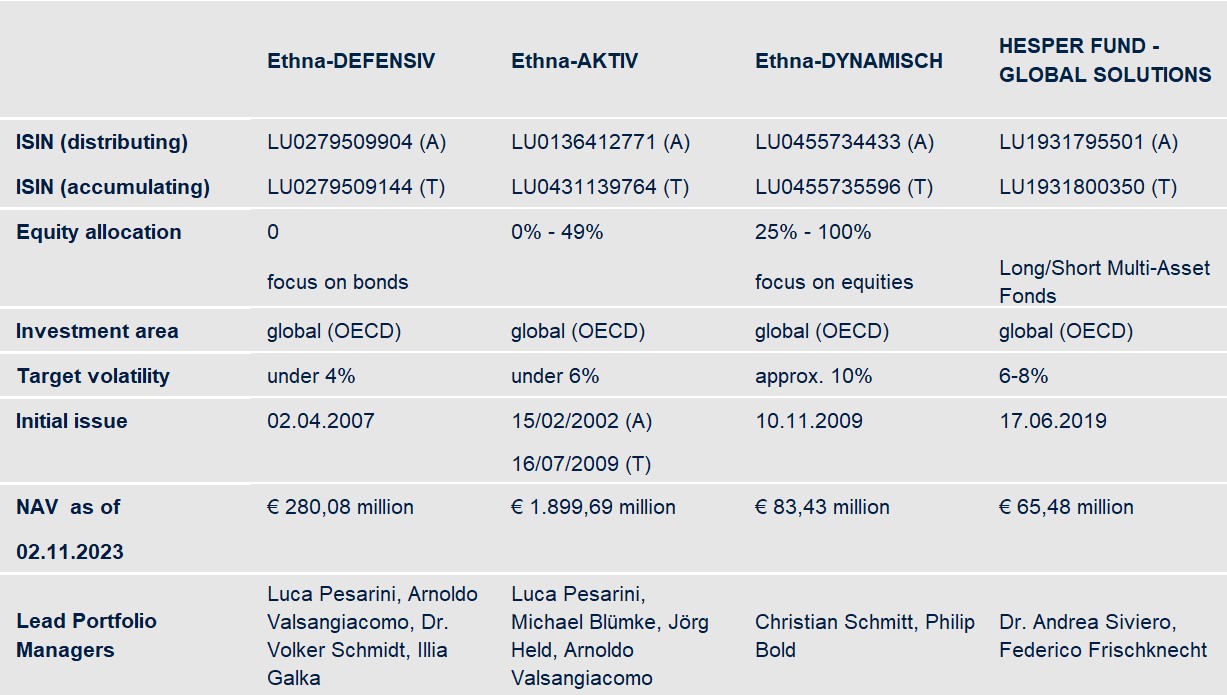
Task: Select ISIN LU0455734433 (A)
Action: point(844,142)
